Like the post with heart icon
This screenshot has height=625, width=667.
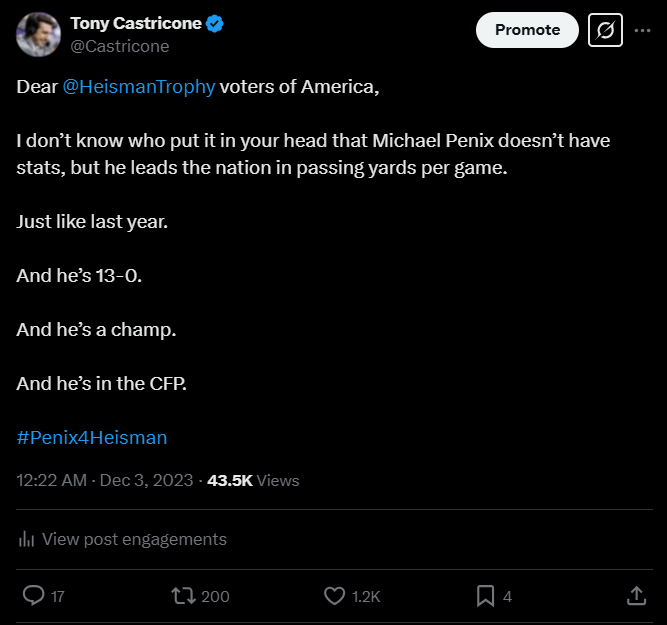(x=335, y=596)
